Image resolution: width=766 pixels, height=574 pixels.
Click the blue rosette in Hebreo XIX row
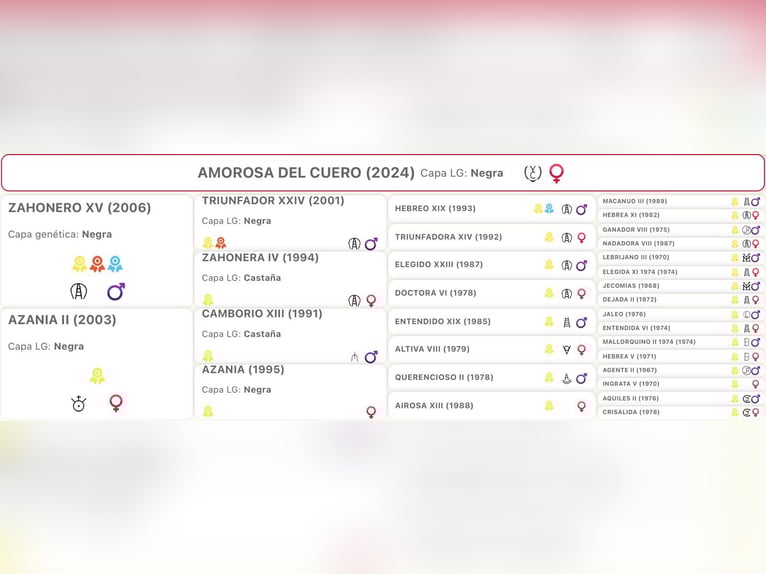[x=549, y=209]
